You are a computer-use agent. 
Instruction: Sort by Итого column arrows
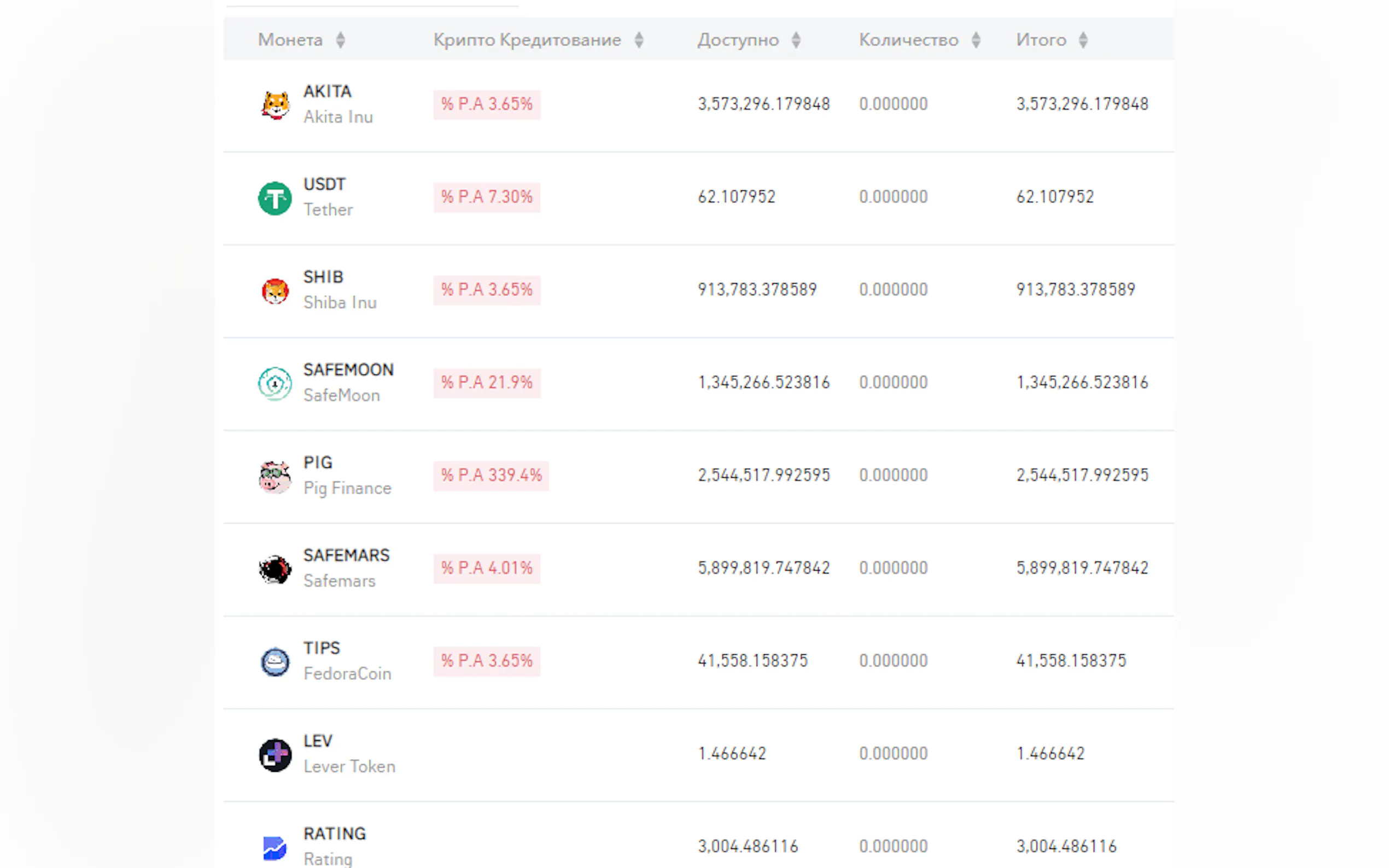coord(1083,39)
